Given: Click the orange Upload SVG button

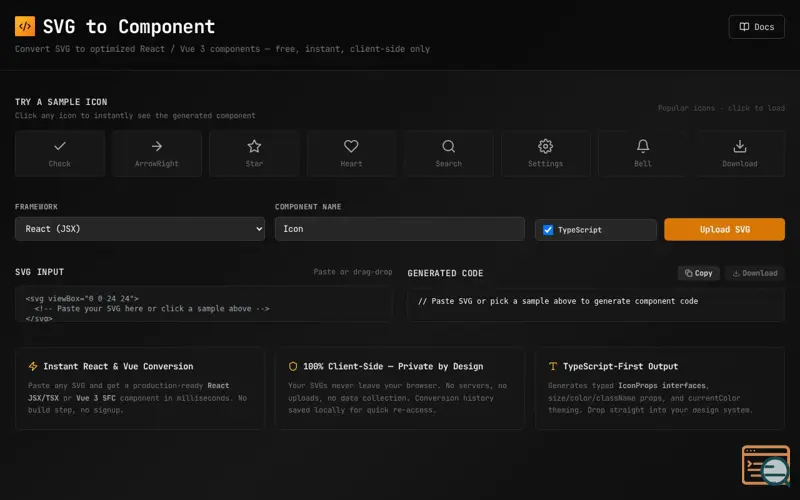Looking at the screenshot, I should (x=724, y=230).
